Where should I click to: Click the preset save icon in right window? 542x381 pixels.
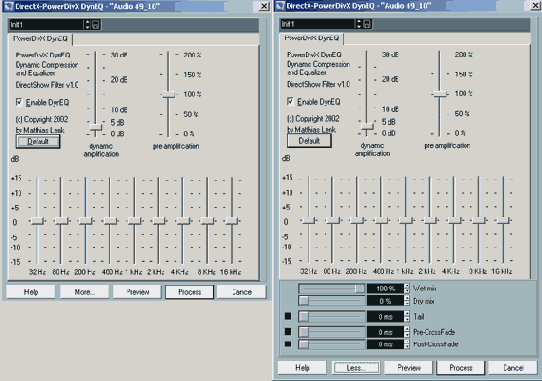click(367, 24)
